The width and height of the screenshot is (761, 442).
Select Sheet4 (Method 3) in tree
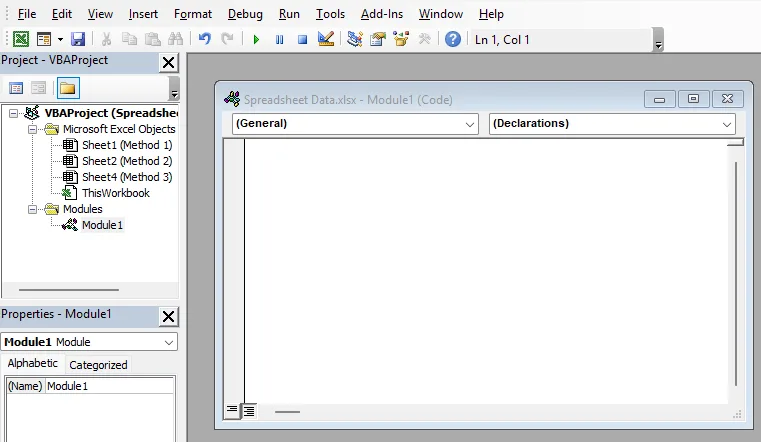point(127,177)
